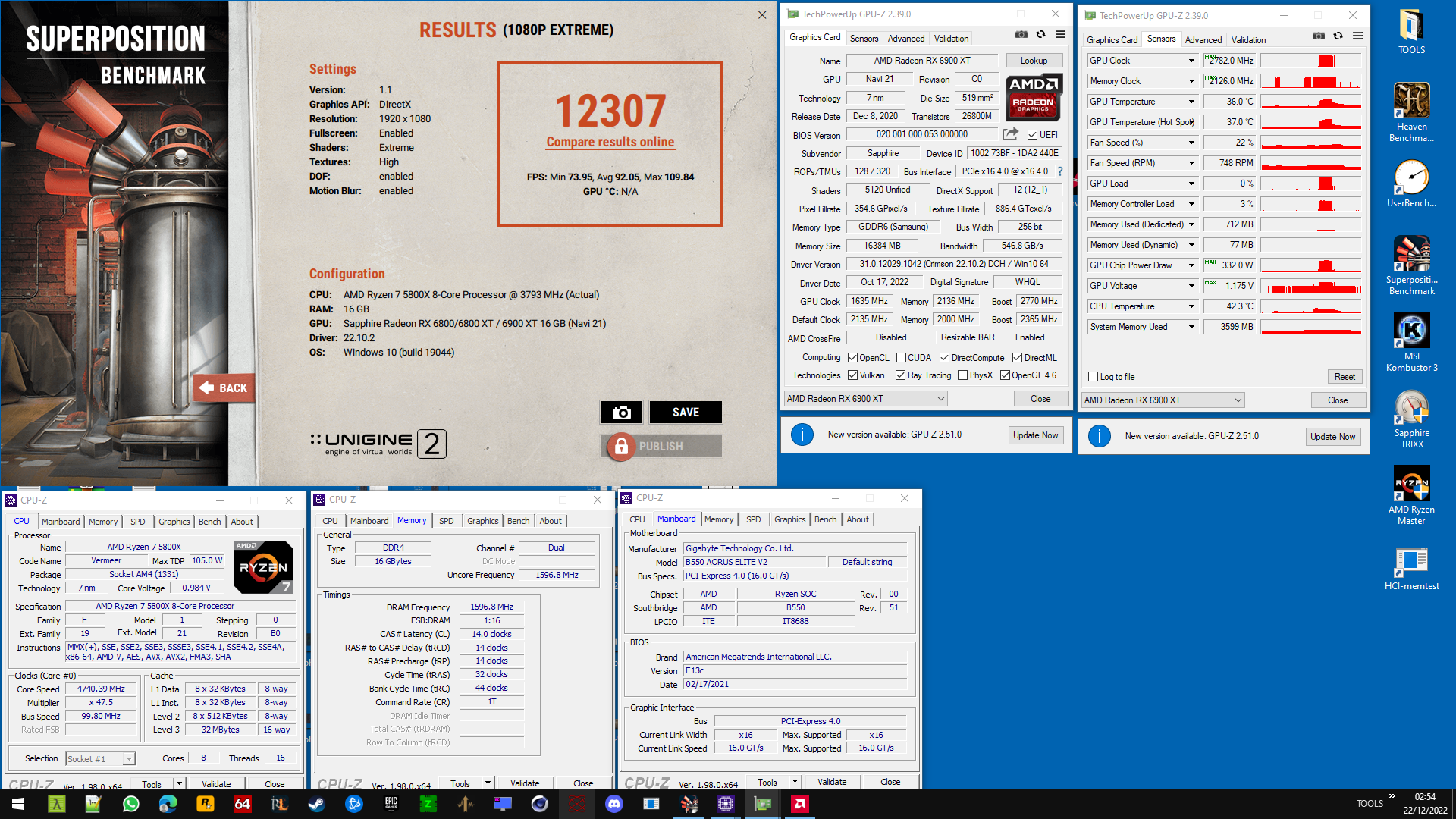Open TOOLS folder desktop icon
The width and height of the screenshot is (1456, 819).
click(x=1411, y=32)
